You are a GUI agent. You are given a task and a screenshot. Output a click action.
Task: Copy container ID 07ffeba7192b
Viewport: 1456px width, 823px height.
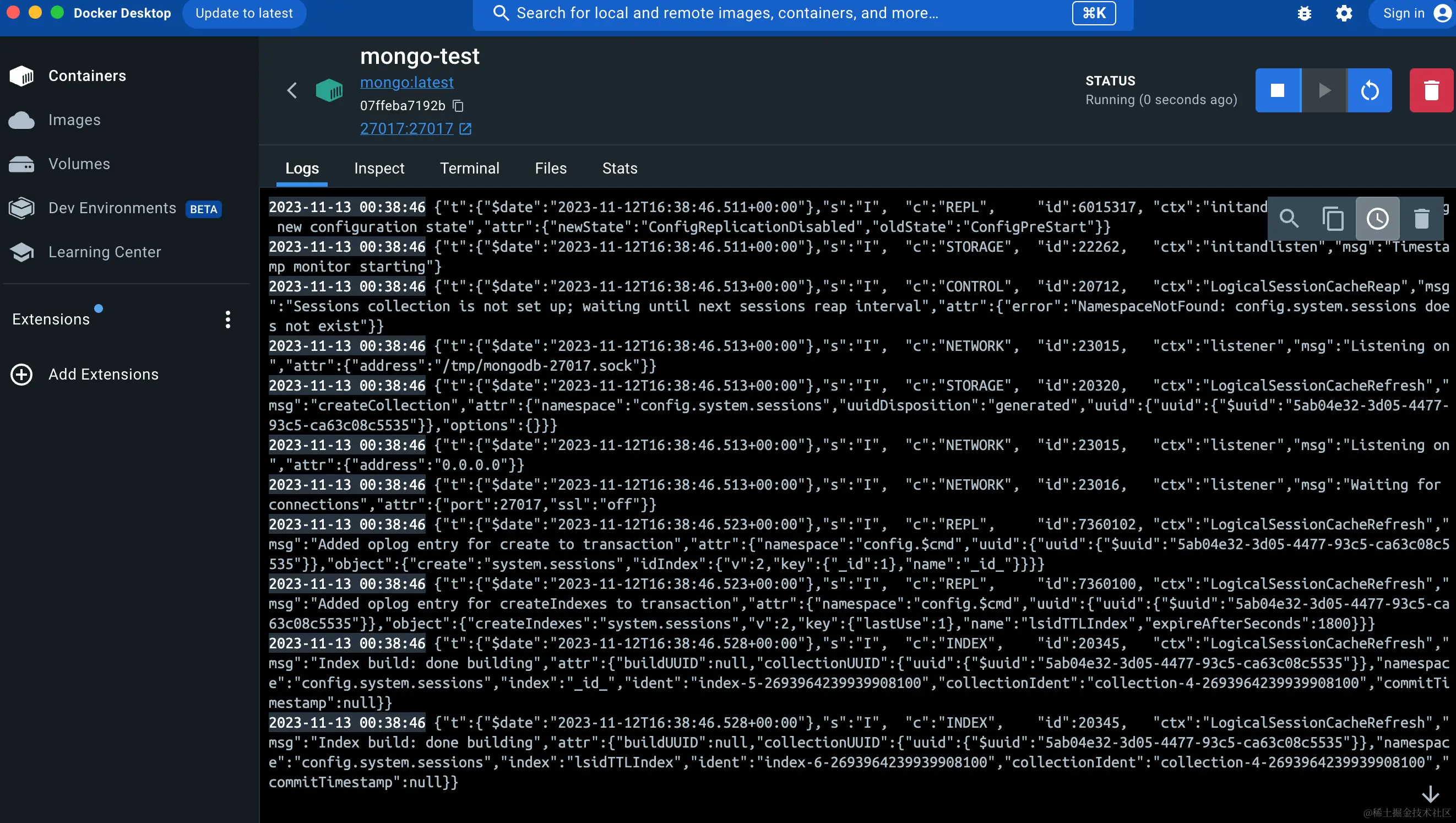458,106
